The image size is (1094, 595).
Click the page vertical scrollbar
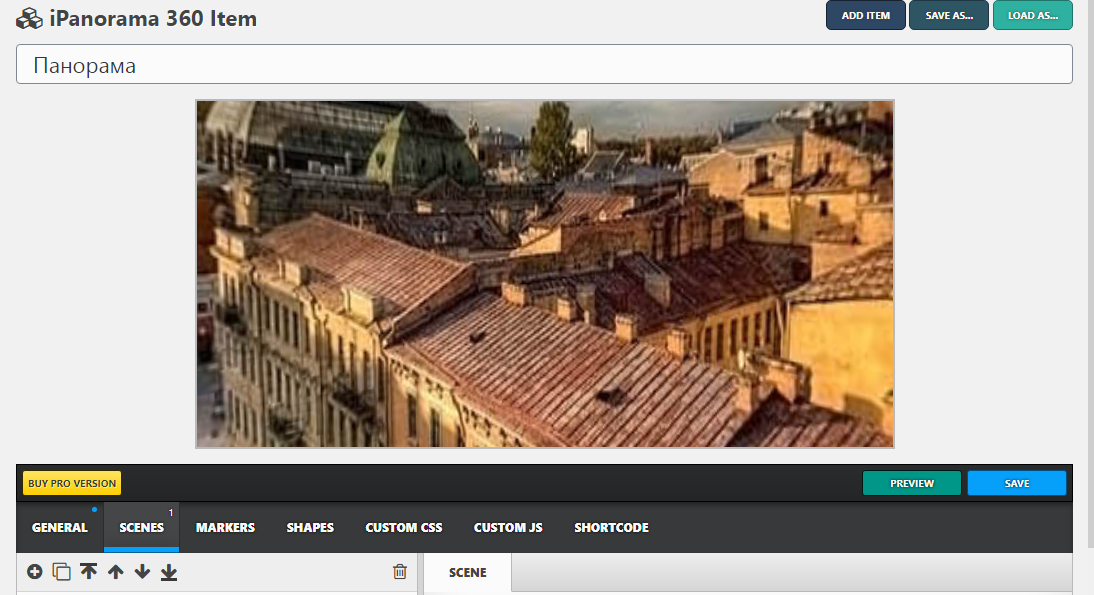click(x=1091, y=273)
